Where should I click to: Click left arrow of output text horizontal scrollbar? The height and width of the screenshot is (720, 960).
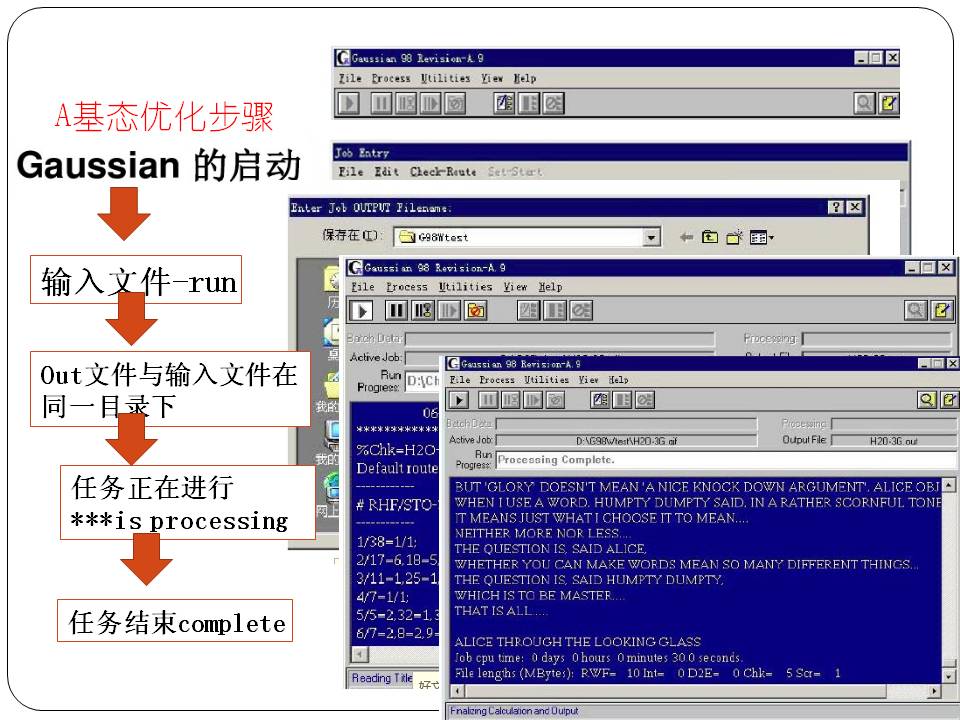click(457, 691)
